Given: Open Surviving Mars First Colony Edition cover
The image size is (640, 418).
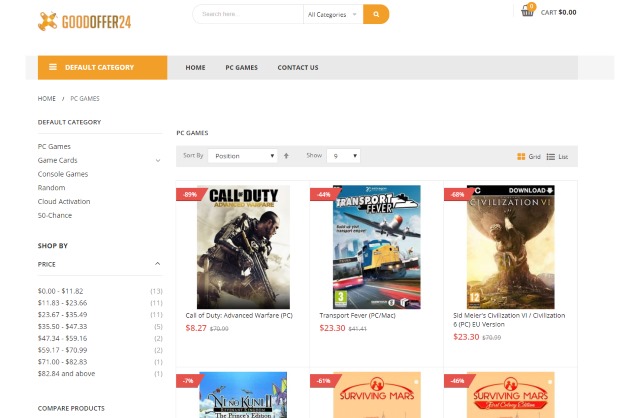Looking at the screenshot, I should 511,395.
